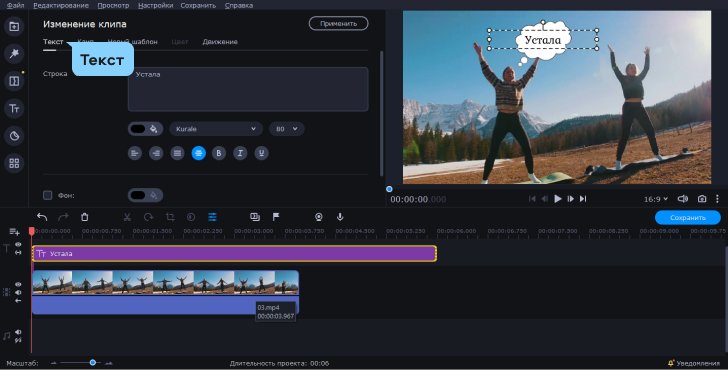Record audio with the microphone icon
Screen dimensions: 728x370
point(340,217)
